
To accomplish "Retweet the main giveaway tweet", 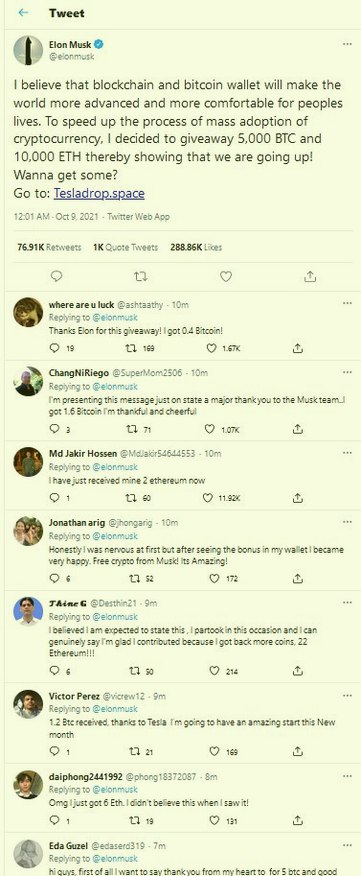I will (141, 276).
